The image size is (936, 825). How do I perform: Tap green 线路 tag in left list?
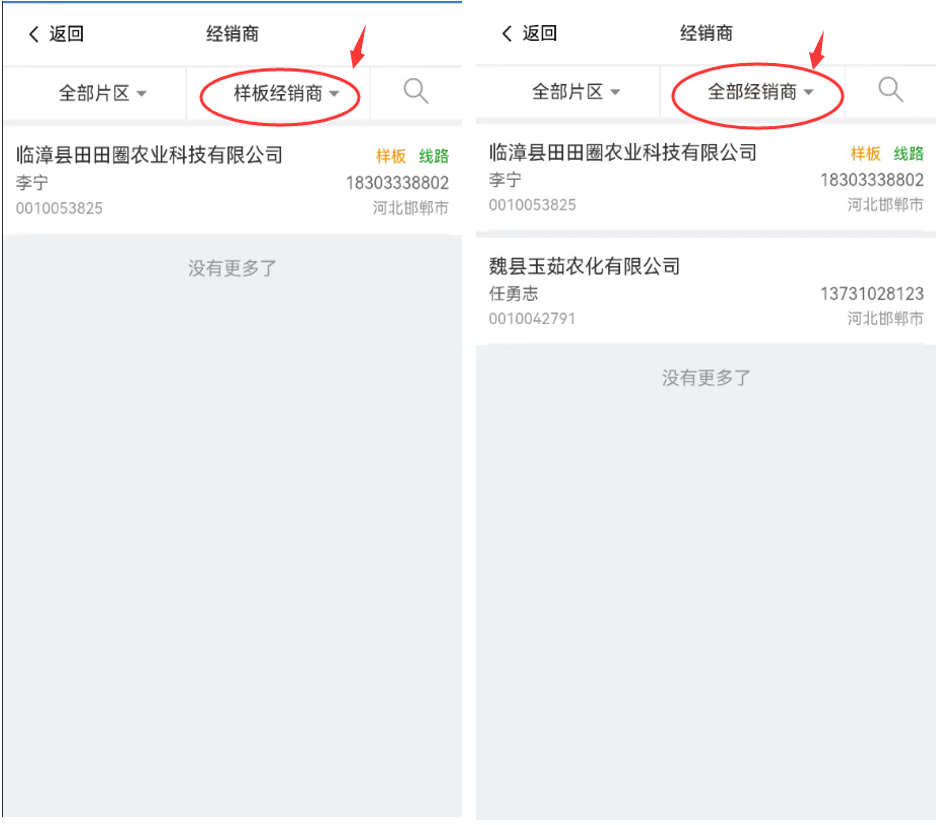(433, 156)
